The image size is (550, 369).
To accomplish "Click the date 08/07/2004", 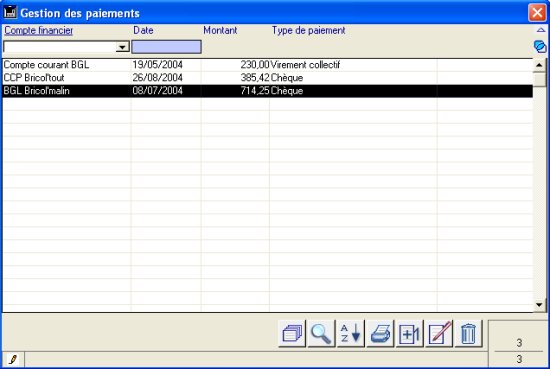I will [157, 91].
